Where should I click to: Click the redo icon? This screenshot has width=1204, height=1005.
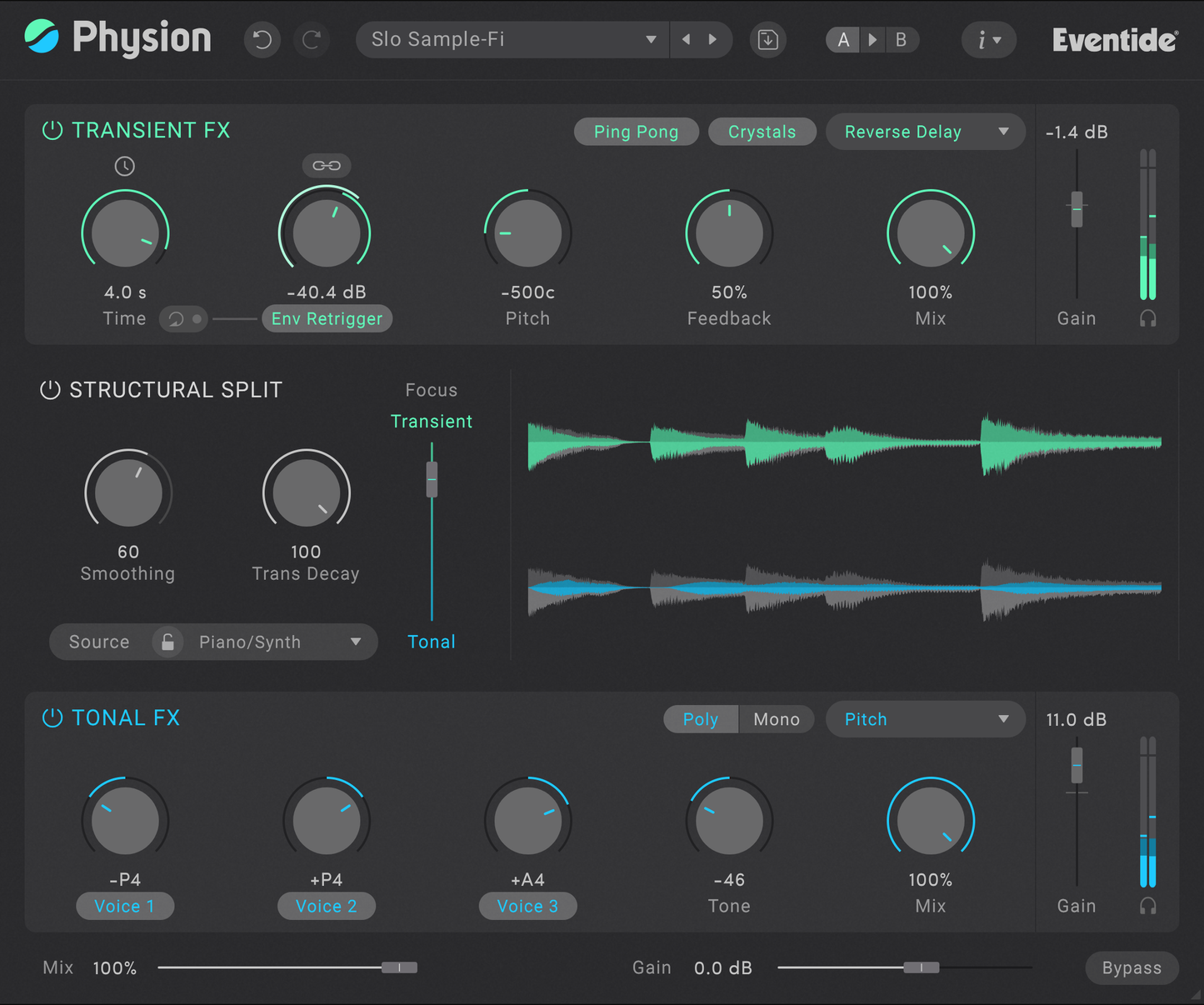pos(312,39)
